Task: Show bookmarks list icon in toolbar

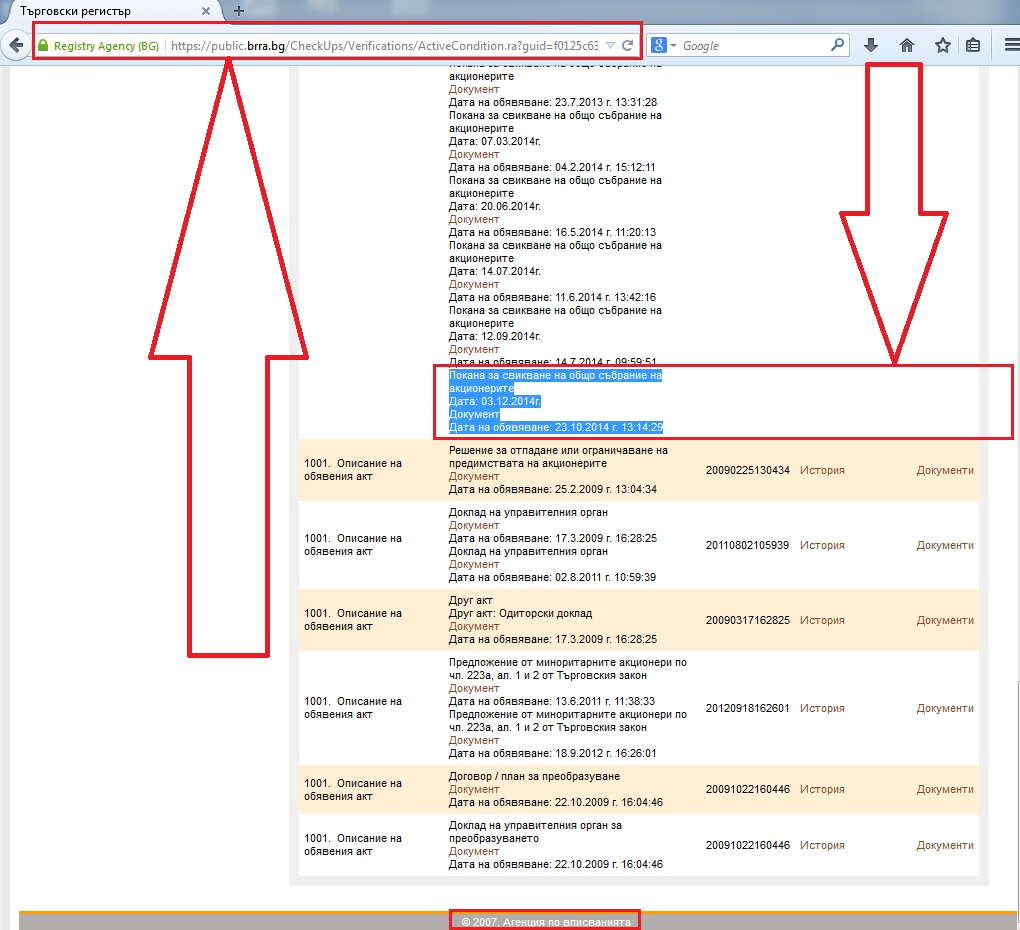Action: point(973,45)
